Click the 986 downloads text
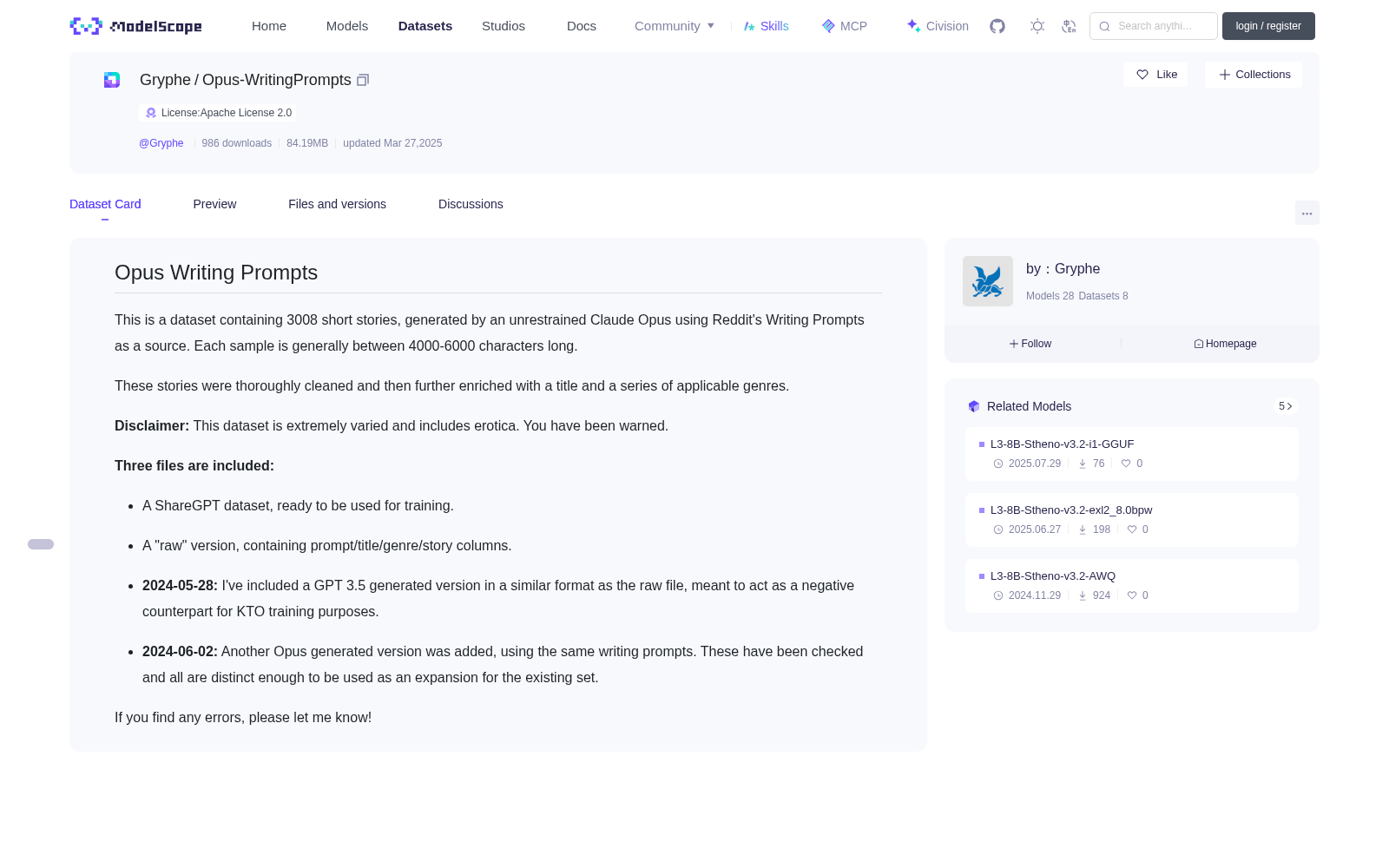Screen dimensions: 1389x868 point(236,143)
